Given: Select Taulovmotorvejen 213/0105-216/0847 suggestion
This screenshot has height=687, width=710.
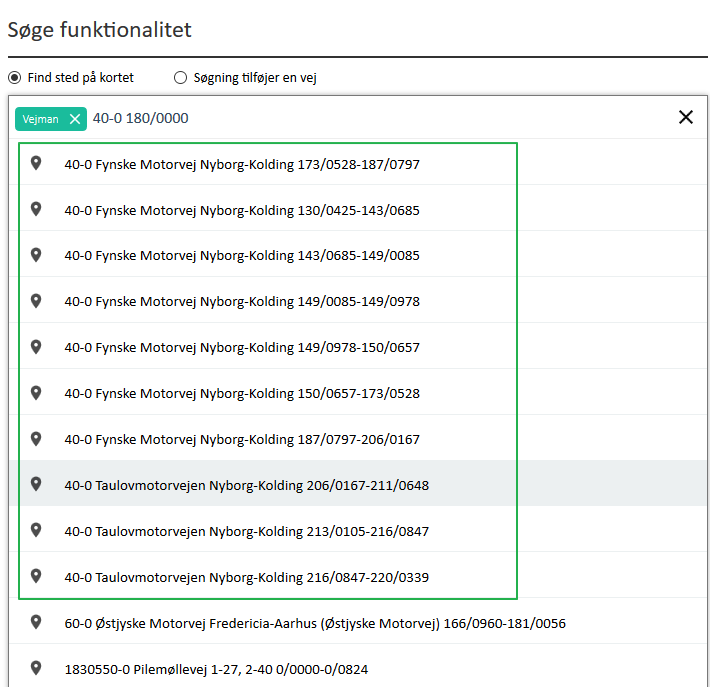Looking at the screenshot, I should click(x=246, y=532).
